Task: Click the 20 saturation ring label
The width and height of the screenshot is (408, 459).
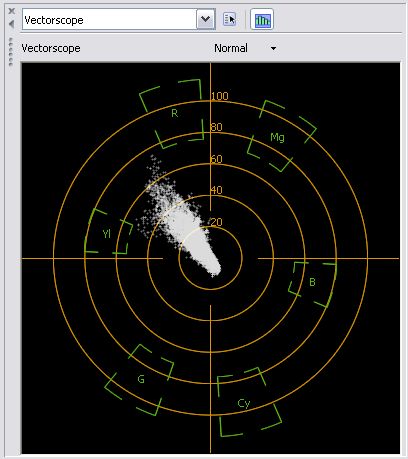Action: (x=217, y=222)
